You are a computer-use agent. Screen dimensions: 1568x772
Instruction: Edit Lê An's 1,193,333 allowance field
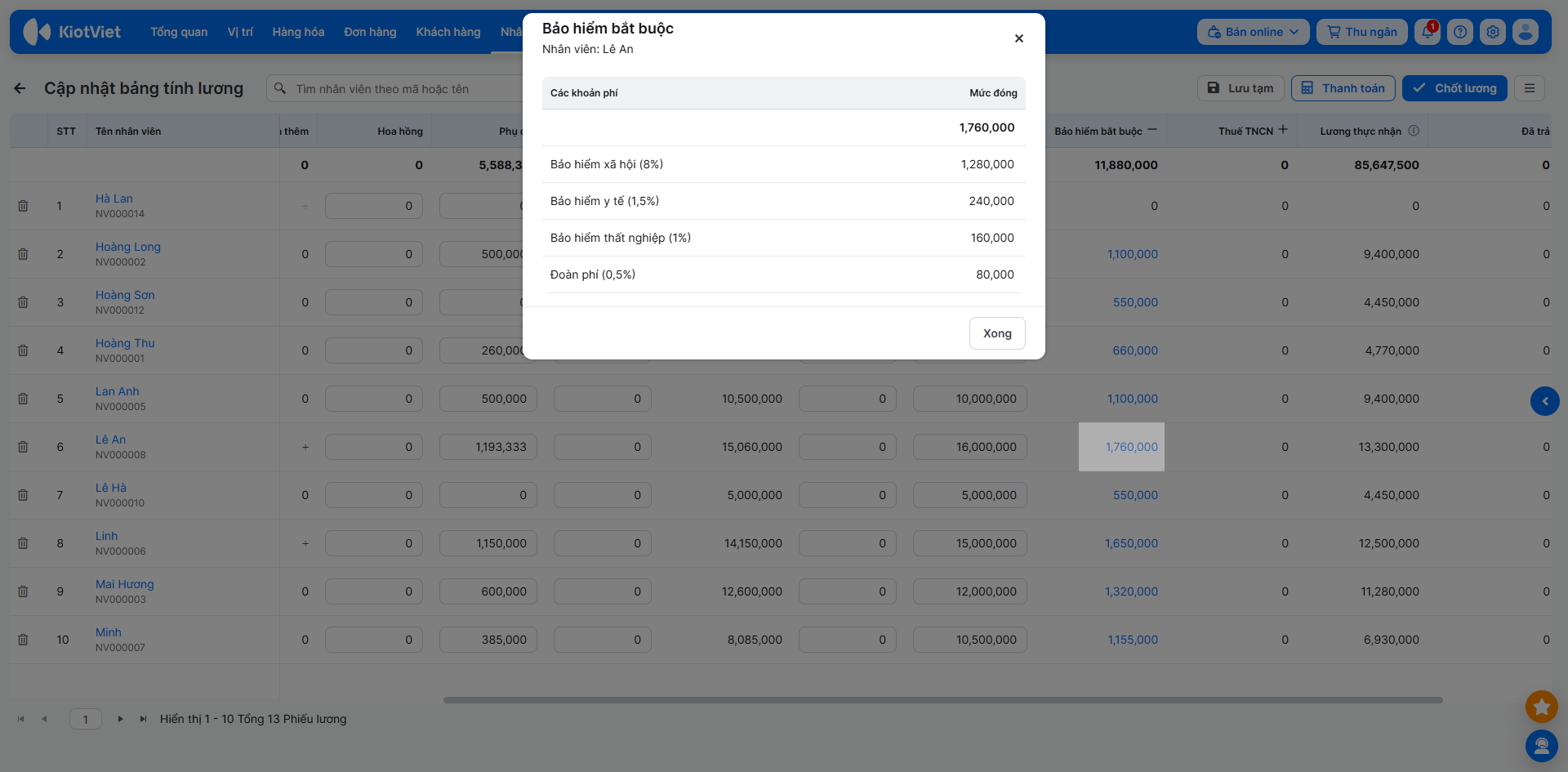[488, 447]
